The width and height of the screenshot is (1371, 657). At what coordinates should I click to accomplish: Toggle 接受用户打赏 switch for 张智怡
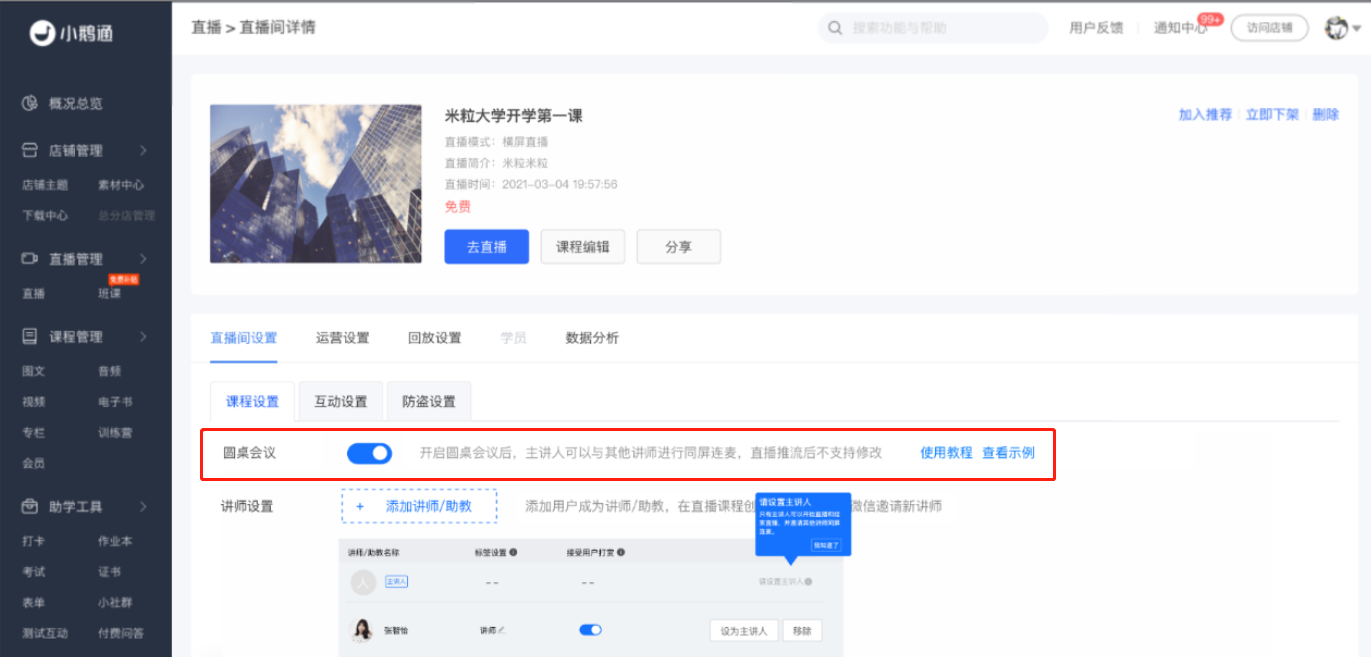[590, 630]
